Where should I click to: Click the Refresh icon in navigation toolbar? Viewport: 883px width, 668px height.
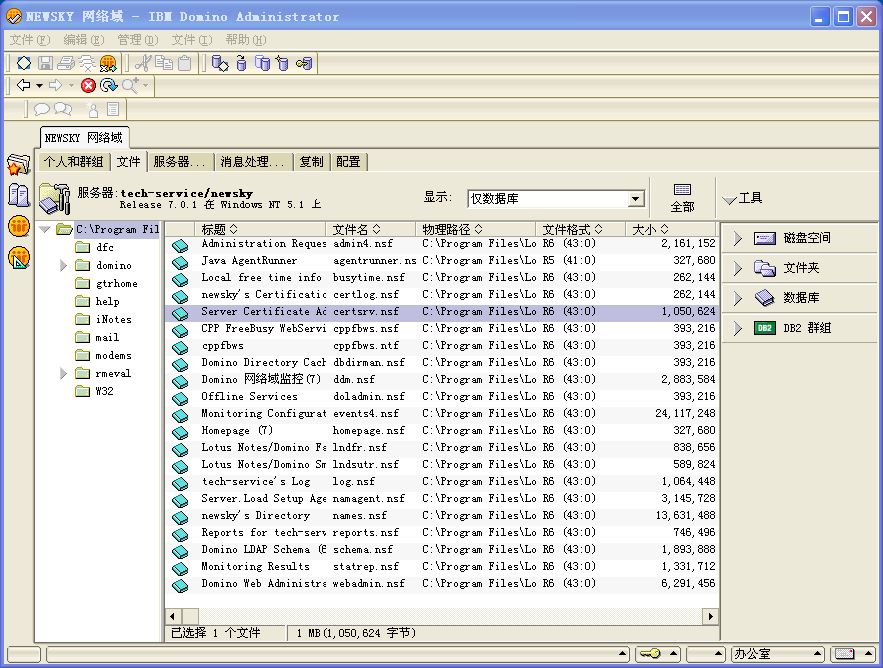click(x=108, y=86)
